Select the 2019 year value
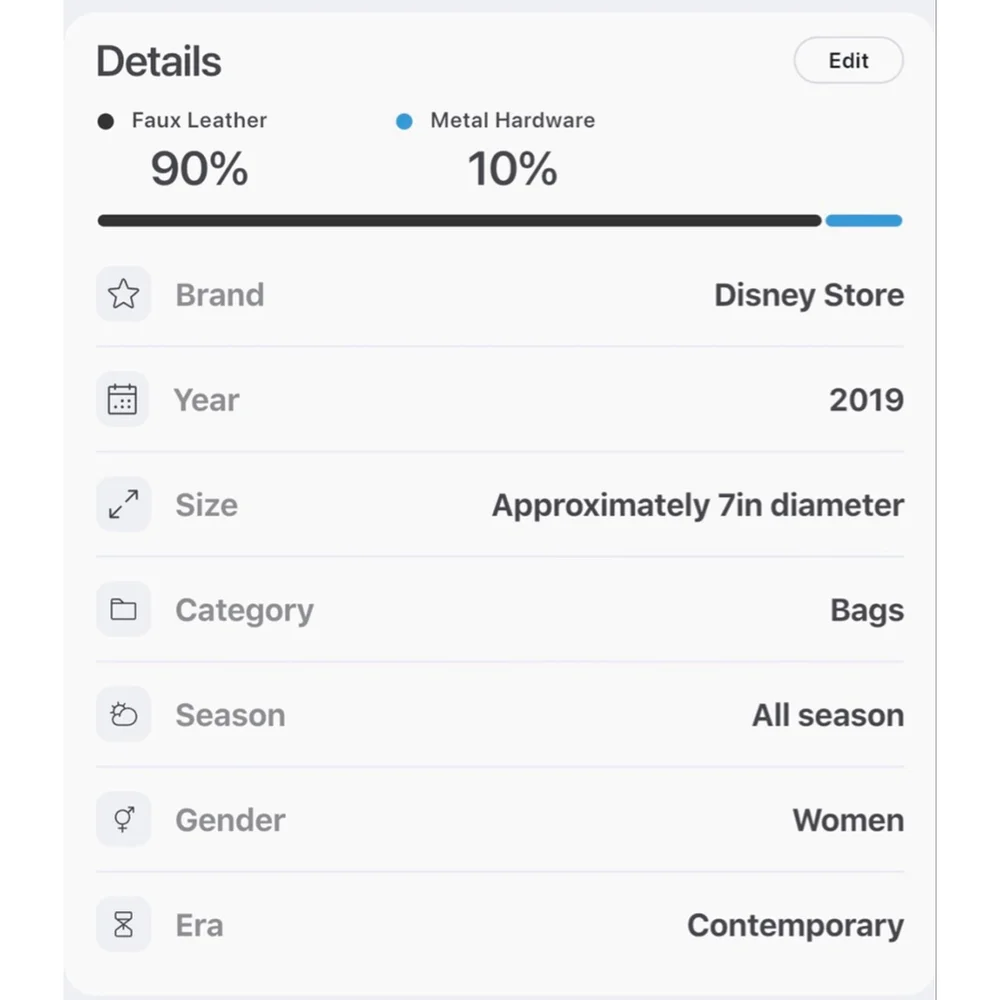Viewport: 1000px width, 1000px height. (x=866, y=400)
